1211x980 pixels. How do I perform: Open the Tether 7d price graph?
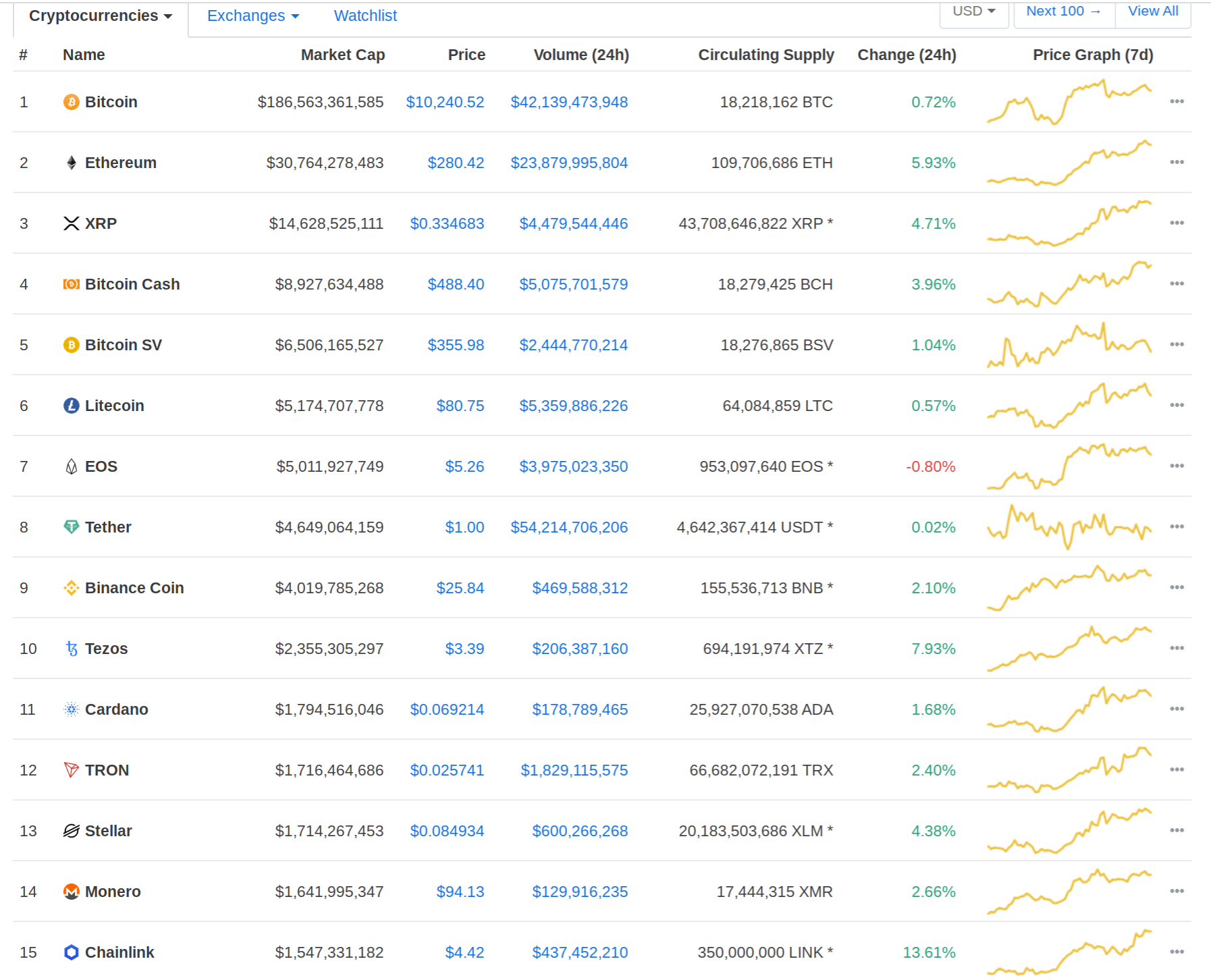[x=1069, y=527]
